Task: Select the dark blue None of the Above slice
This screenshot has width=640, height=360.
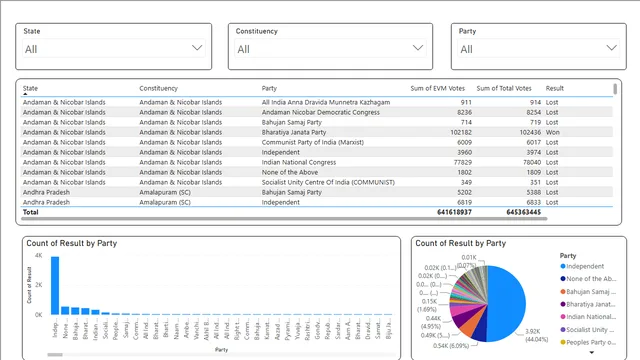Action: click(481, 331)
